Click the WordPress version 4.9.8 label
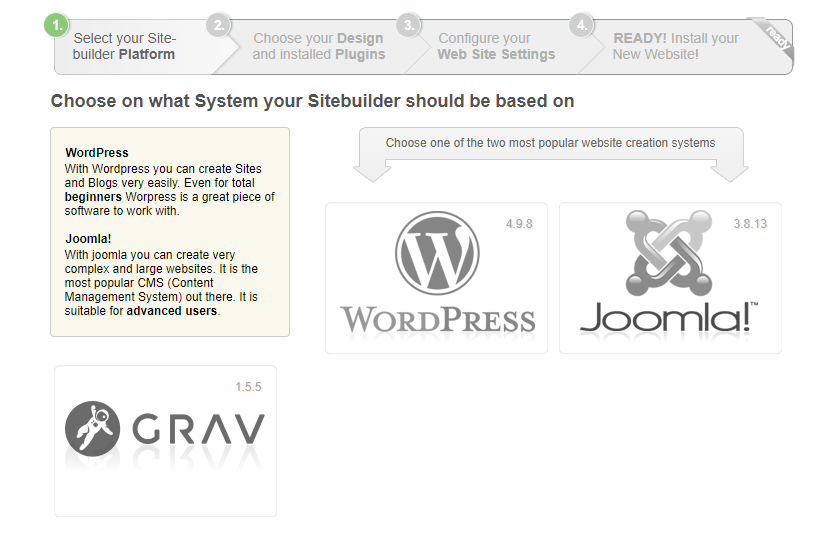This screenshot has width=823, height=544. tap(519, 224)
